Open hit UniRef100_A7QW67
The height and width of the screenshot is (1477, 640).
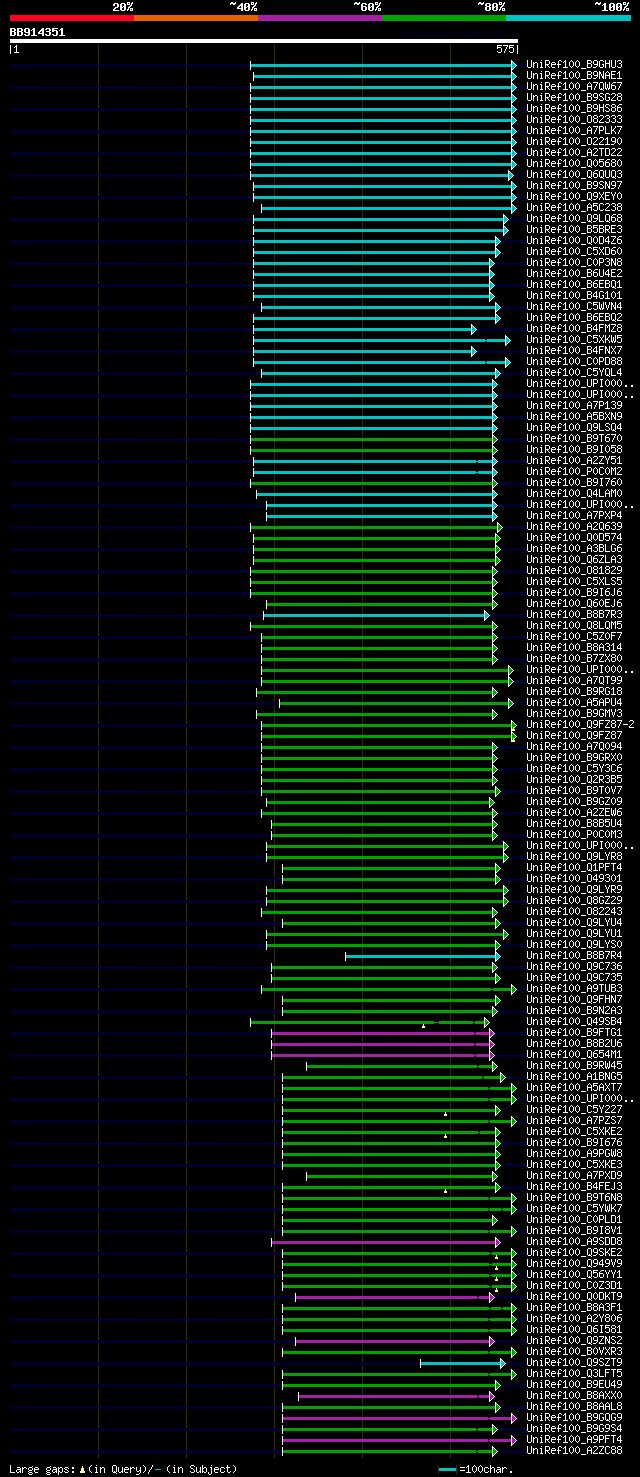click(574, 86)
